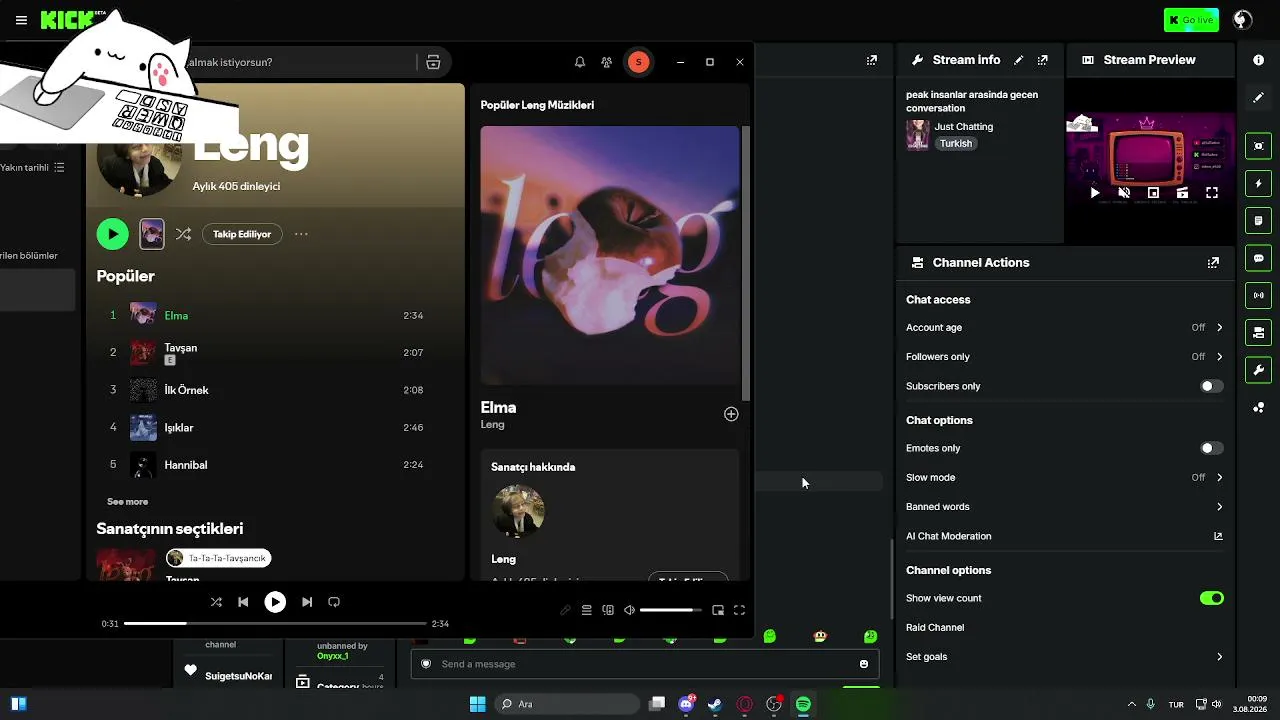Play the Leng artist page with green button
The width and height of the screenshot is (1280, 720).
[x=113, y=234]
